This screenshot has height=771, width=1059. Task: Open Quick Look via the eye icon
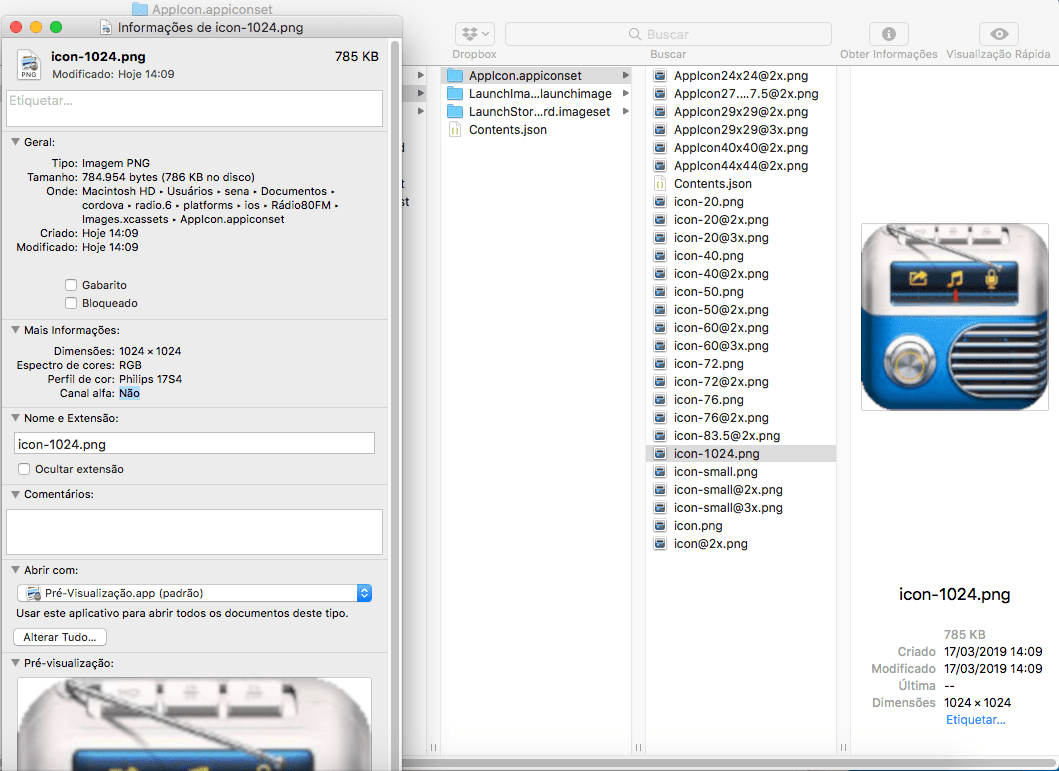coord(997,34)
